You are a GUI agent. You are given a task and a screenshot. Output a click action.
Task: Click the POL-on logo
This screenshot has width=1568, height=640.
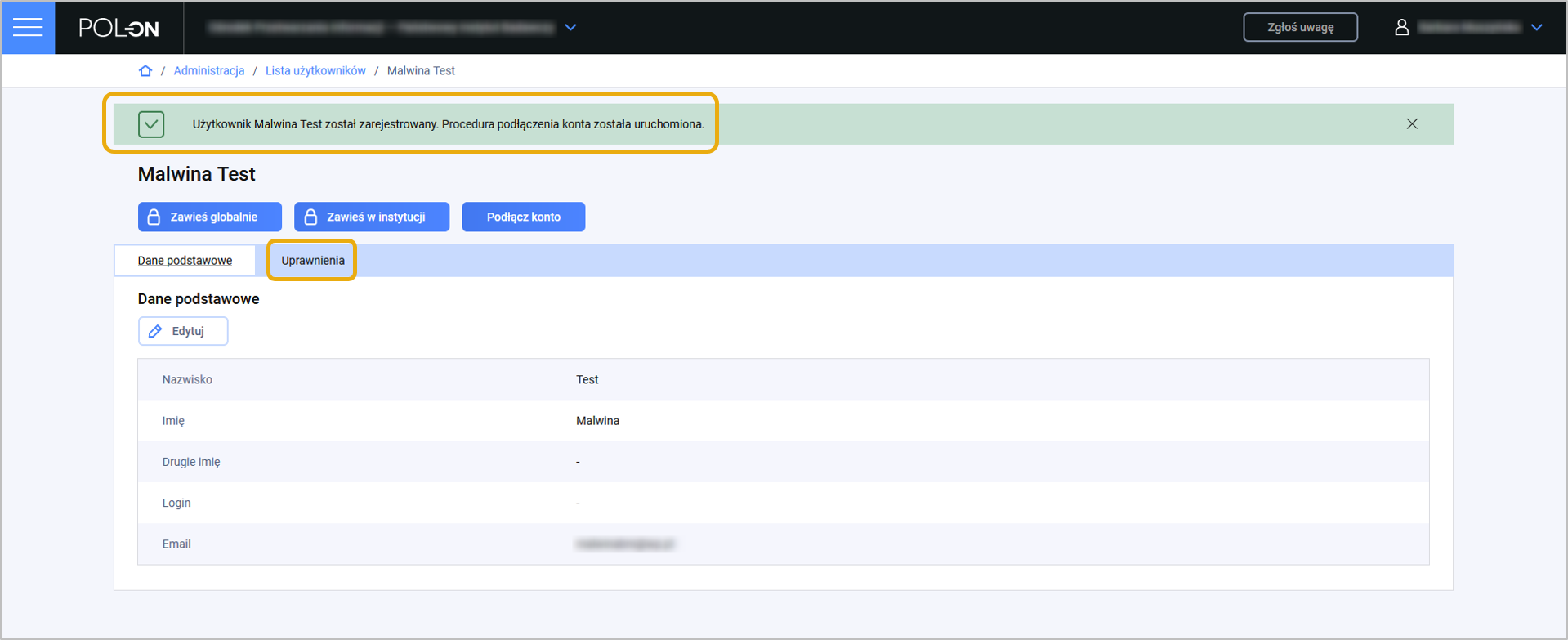pyautogui.click(x=119, y=28)
